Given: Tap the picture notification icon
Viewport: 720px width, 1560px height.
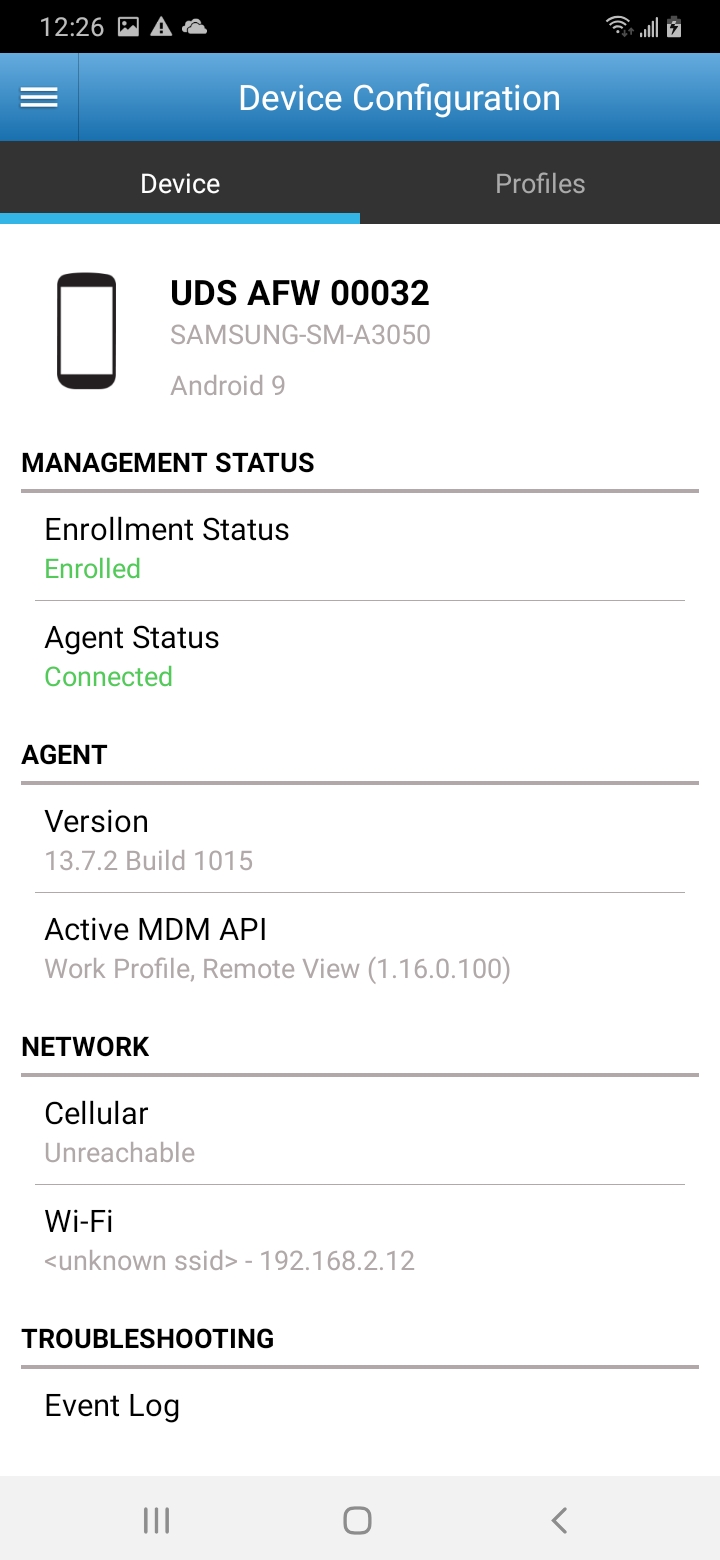Looking at the screenshot, I should point(128,27).
